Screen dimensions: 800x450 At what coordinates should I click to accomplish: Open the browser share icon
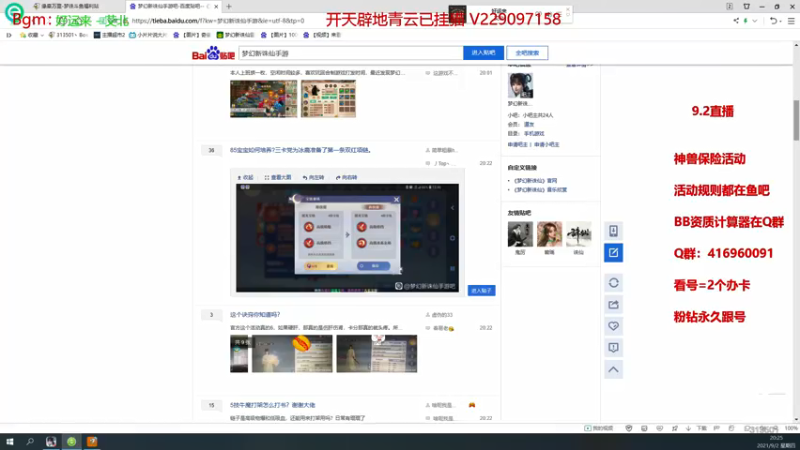click(x=736, y=21)
